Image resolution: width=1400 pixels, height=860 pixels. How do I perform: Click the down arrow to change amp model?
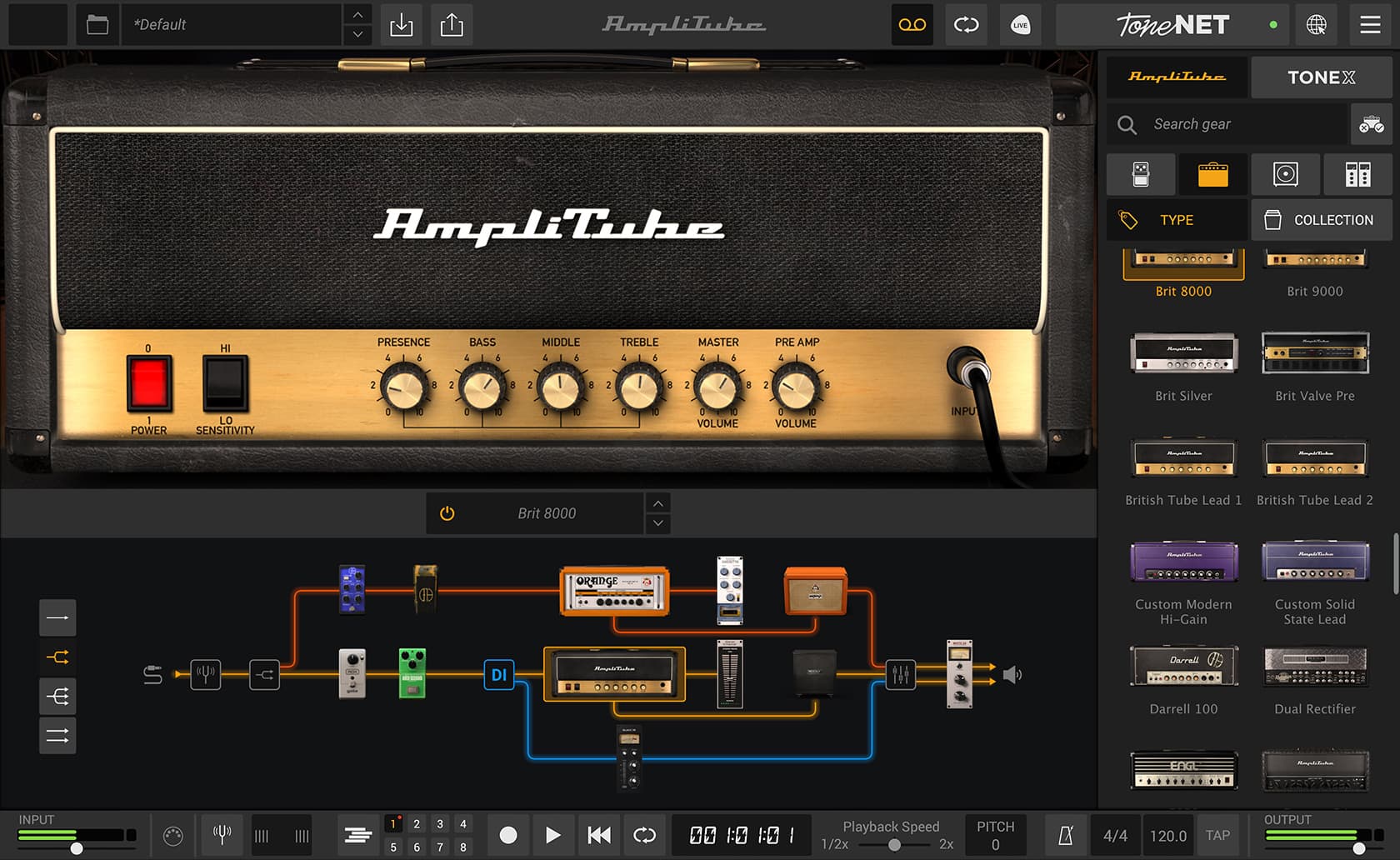click(657, 523)
